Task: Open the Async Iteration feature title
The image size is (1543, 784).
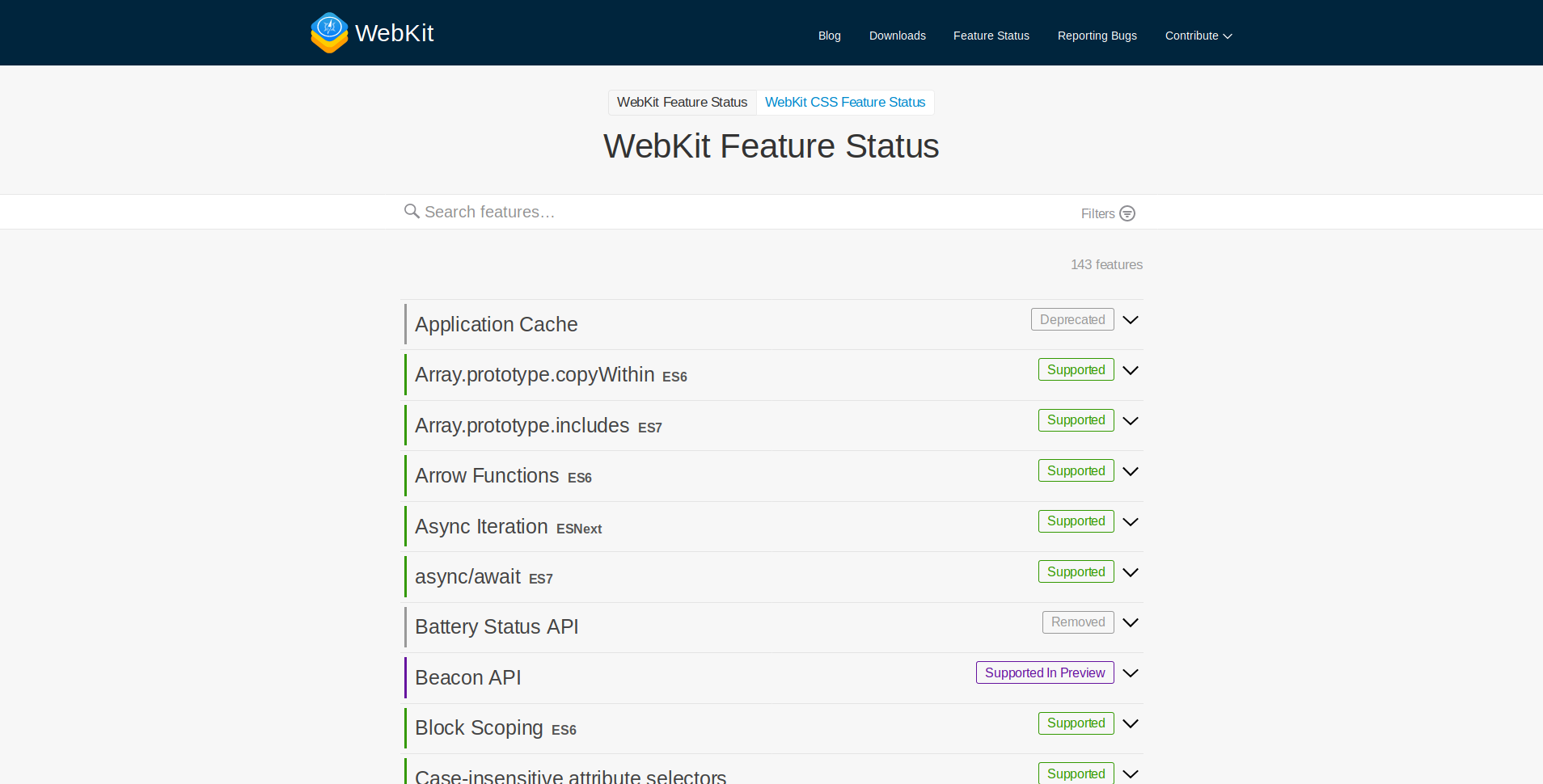Action: click(481, 526)
